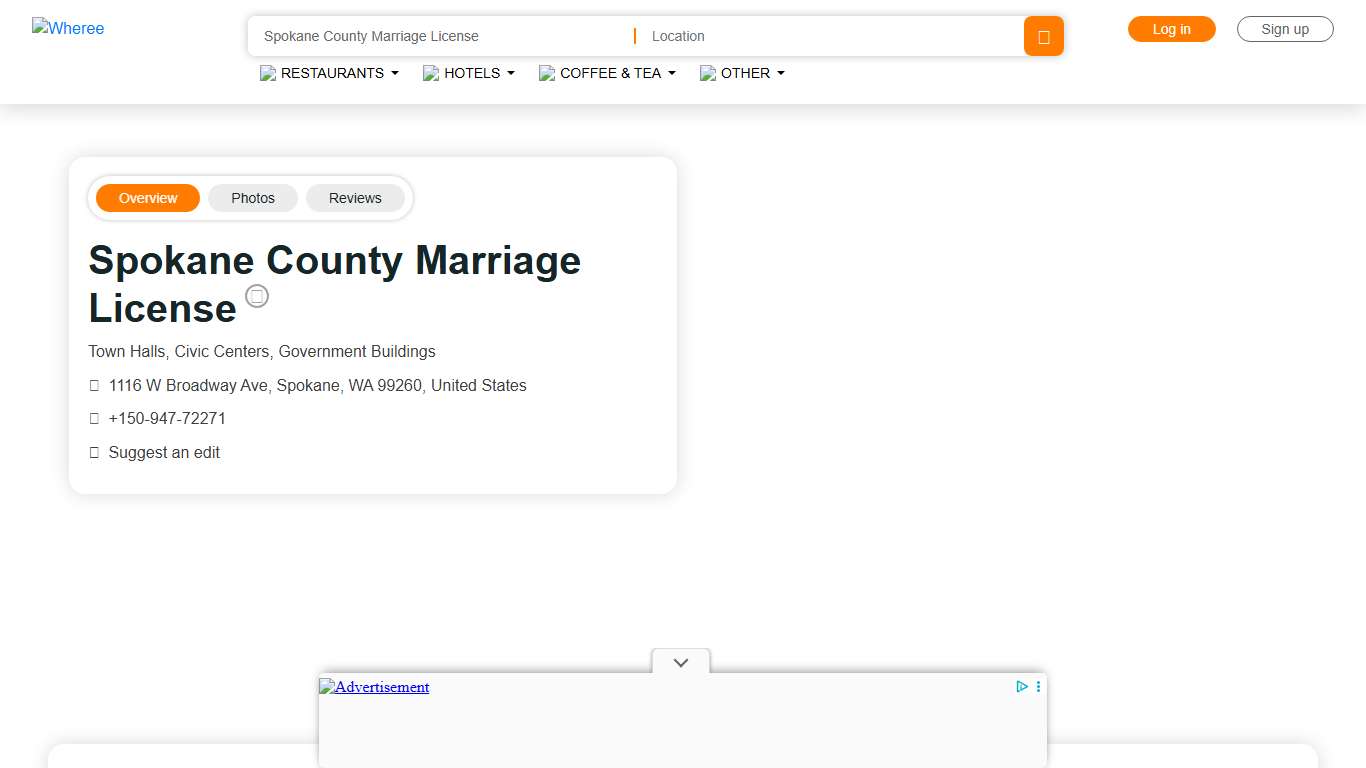Select the RESTAURANTS category icon

click(267, 73)
